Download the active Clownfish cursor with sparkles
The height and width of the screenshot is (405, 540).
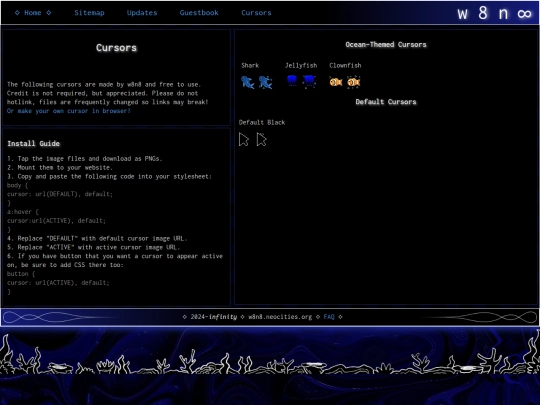[x=354, y=82]
